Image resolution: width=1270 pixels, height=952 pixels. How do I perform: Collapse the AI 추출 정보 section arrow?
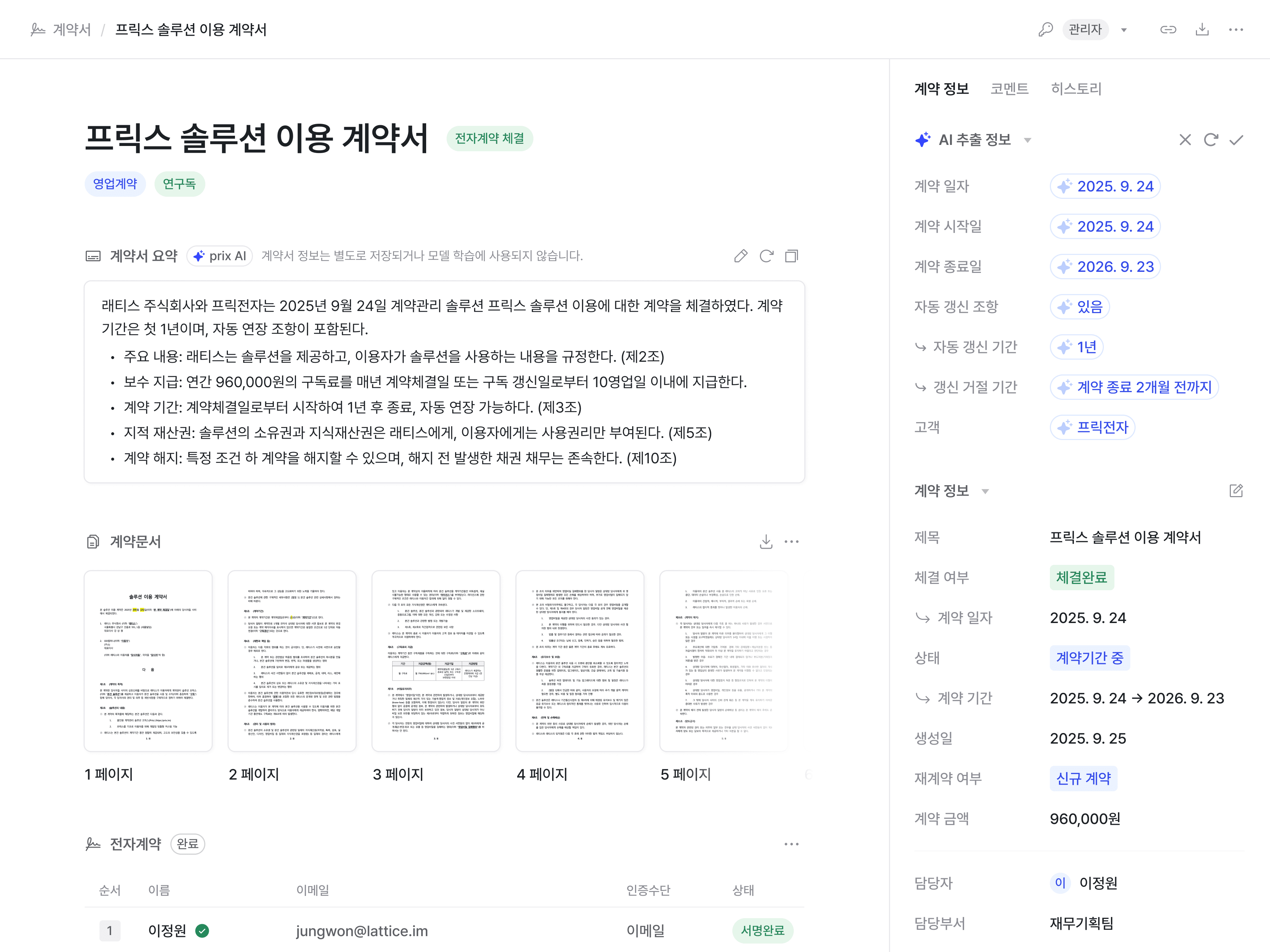[x=1028, y=140]
